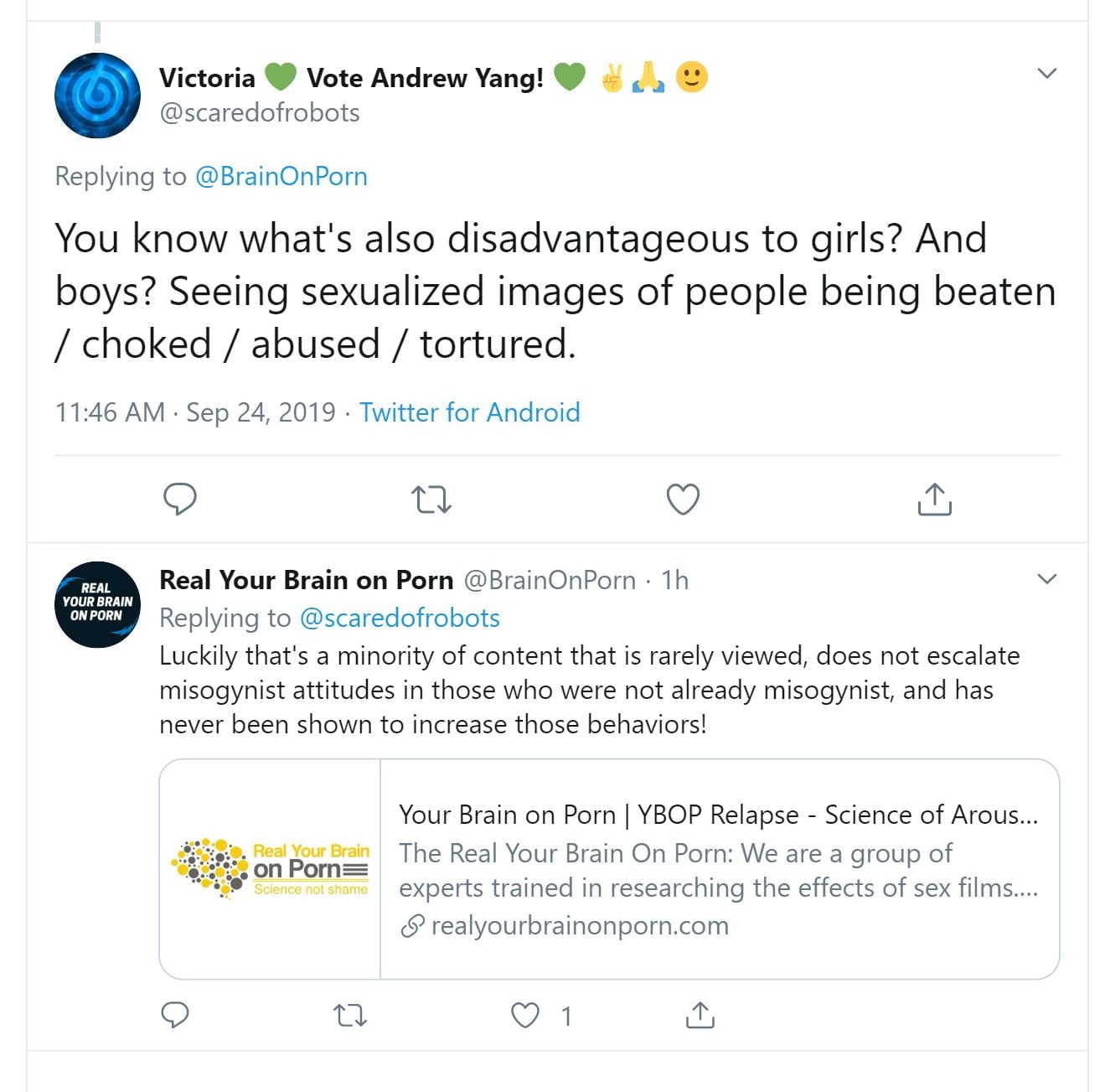Image resolution: width=1105 pixels, height=1092 pixels.
Task: Reply to Victoria's tweet
Action: (x=179, y=499)
